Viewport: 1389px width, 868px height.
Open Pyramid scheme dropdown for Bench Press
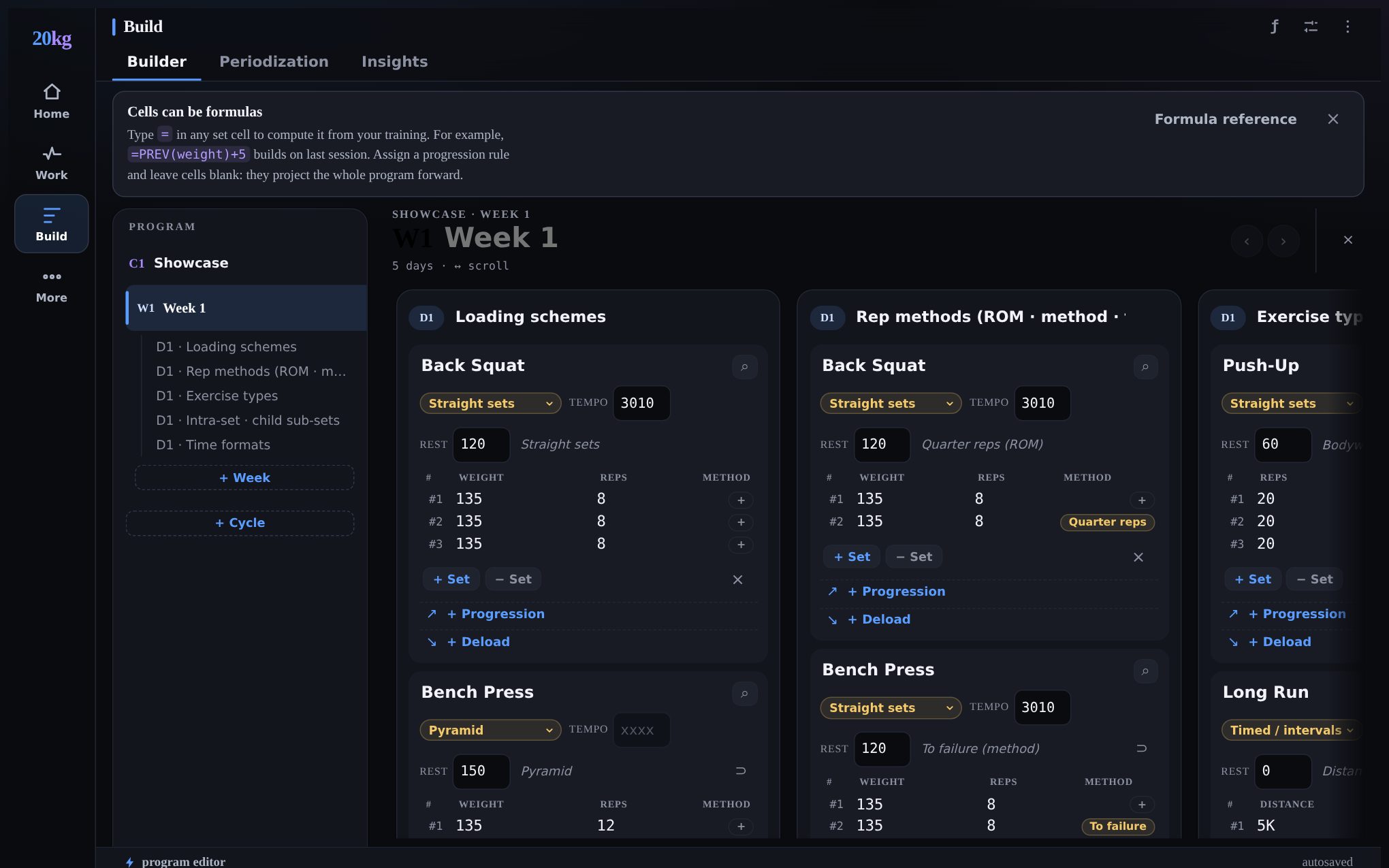(490, 730)
